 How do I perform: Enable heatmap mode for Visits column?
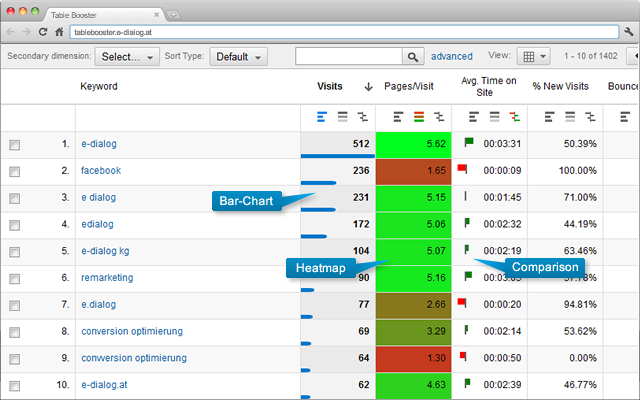click(x=342, y=117)
